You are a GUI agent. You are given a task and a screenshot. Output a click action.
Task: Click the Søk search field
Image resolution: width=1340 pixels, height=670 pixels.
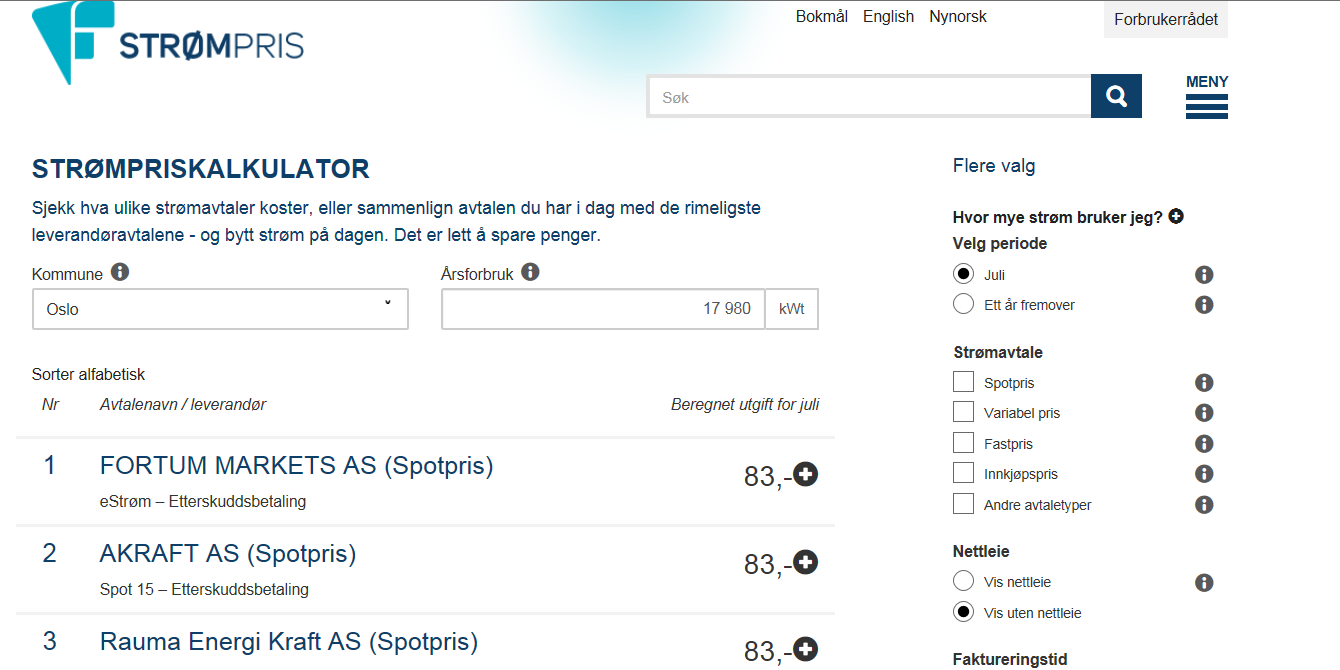(x=869, y=97)
